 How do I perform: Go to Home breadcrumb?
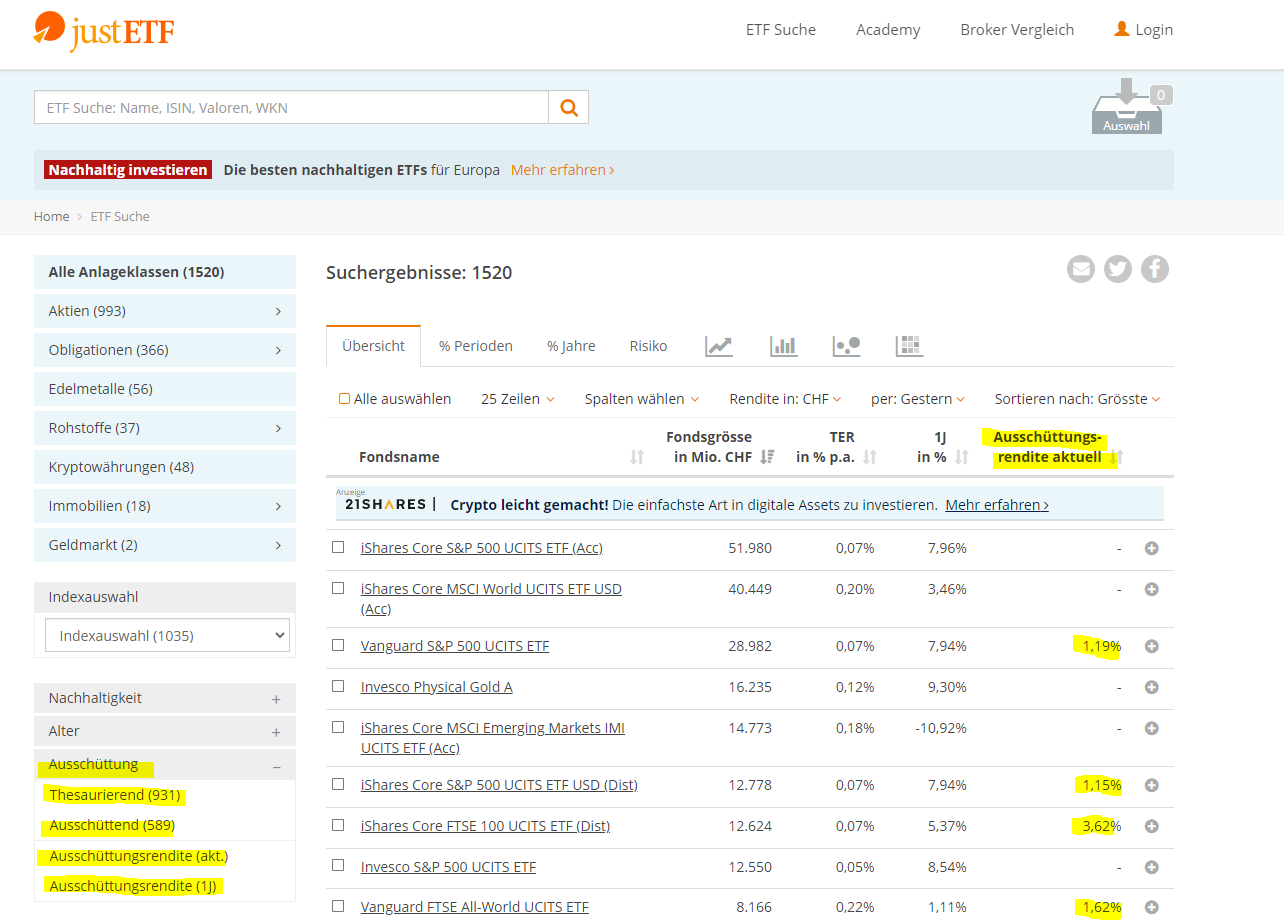pos(52,216)
